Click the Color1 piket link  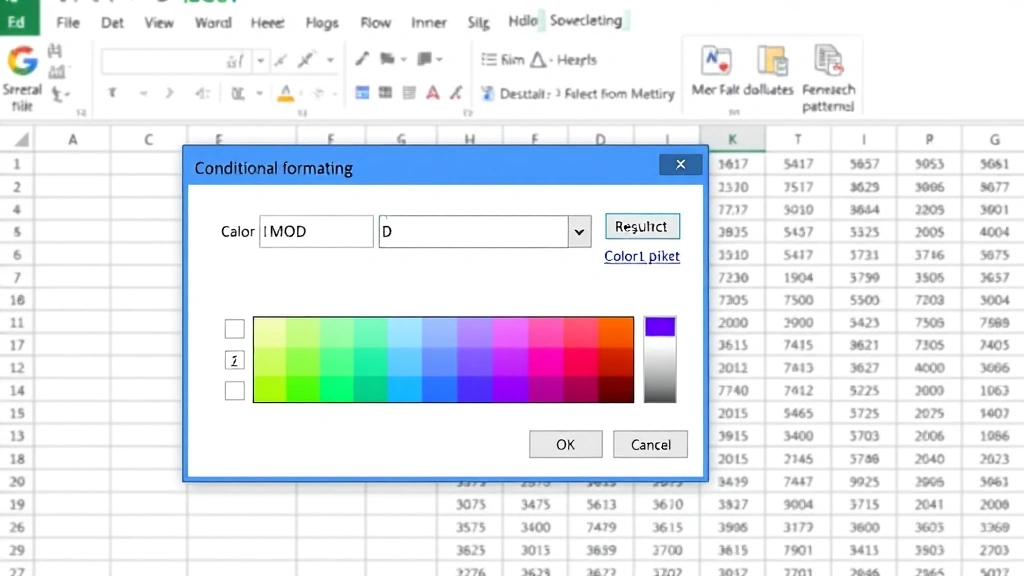click(642, 256)
